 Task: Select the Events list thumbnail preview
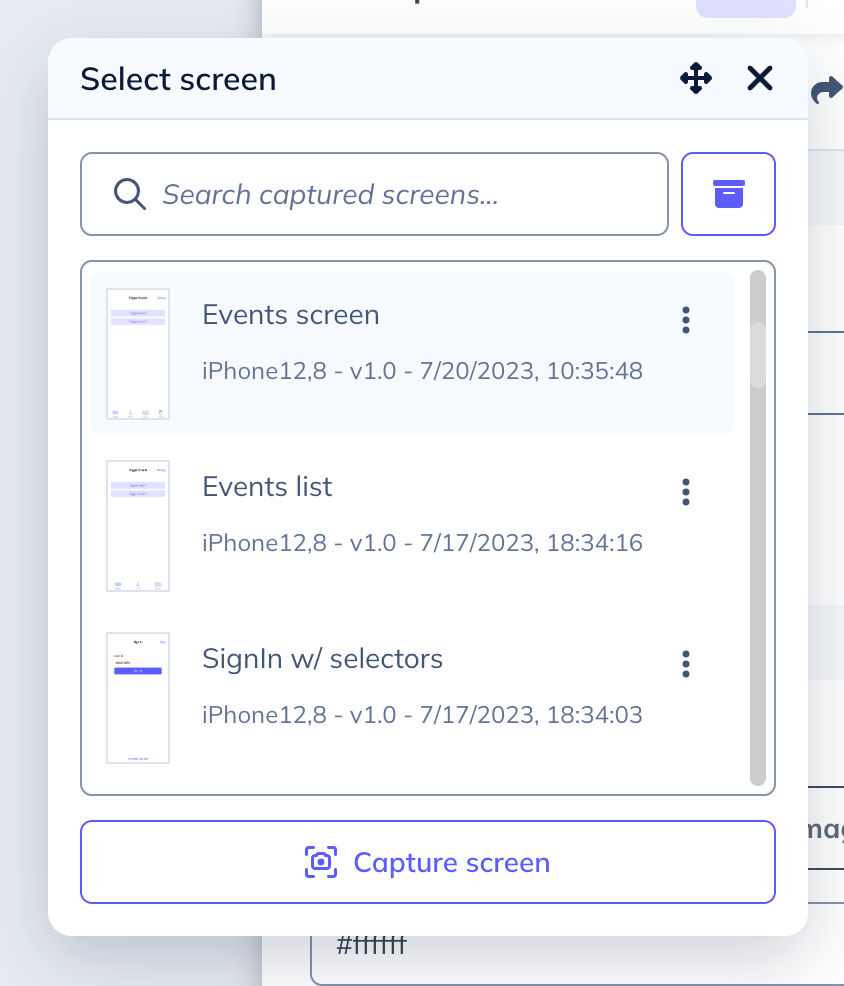138,526
